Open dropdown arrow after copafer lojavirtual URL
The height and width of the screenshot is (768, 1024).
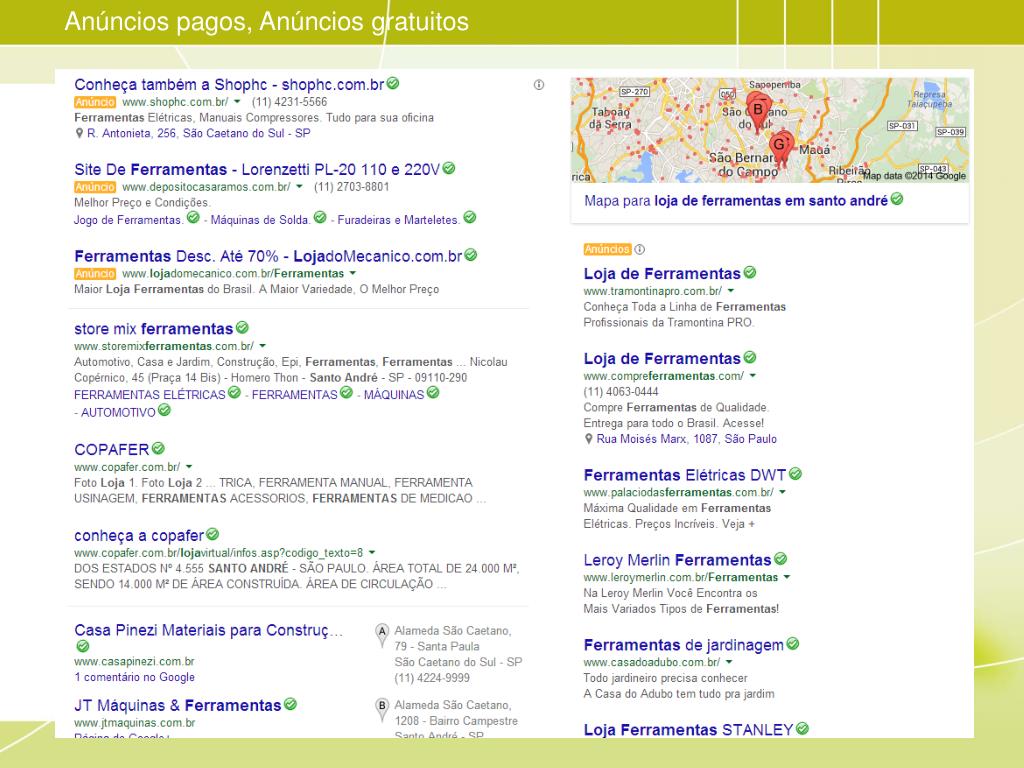(x=372, y=553)
